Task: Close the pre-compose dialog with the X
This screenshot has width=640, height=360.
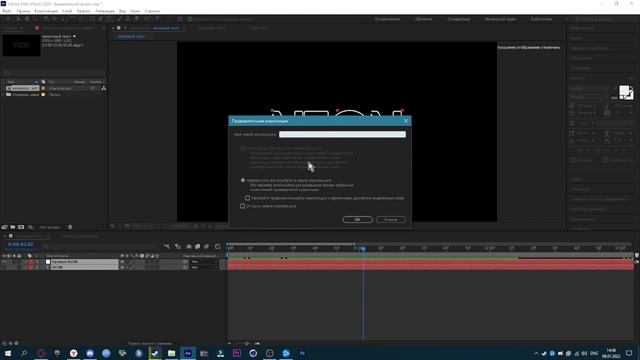Action: pyautogui.click(x=406, y=121)
